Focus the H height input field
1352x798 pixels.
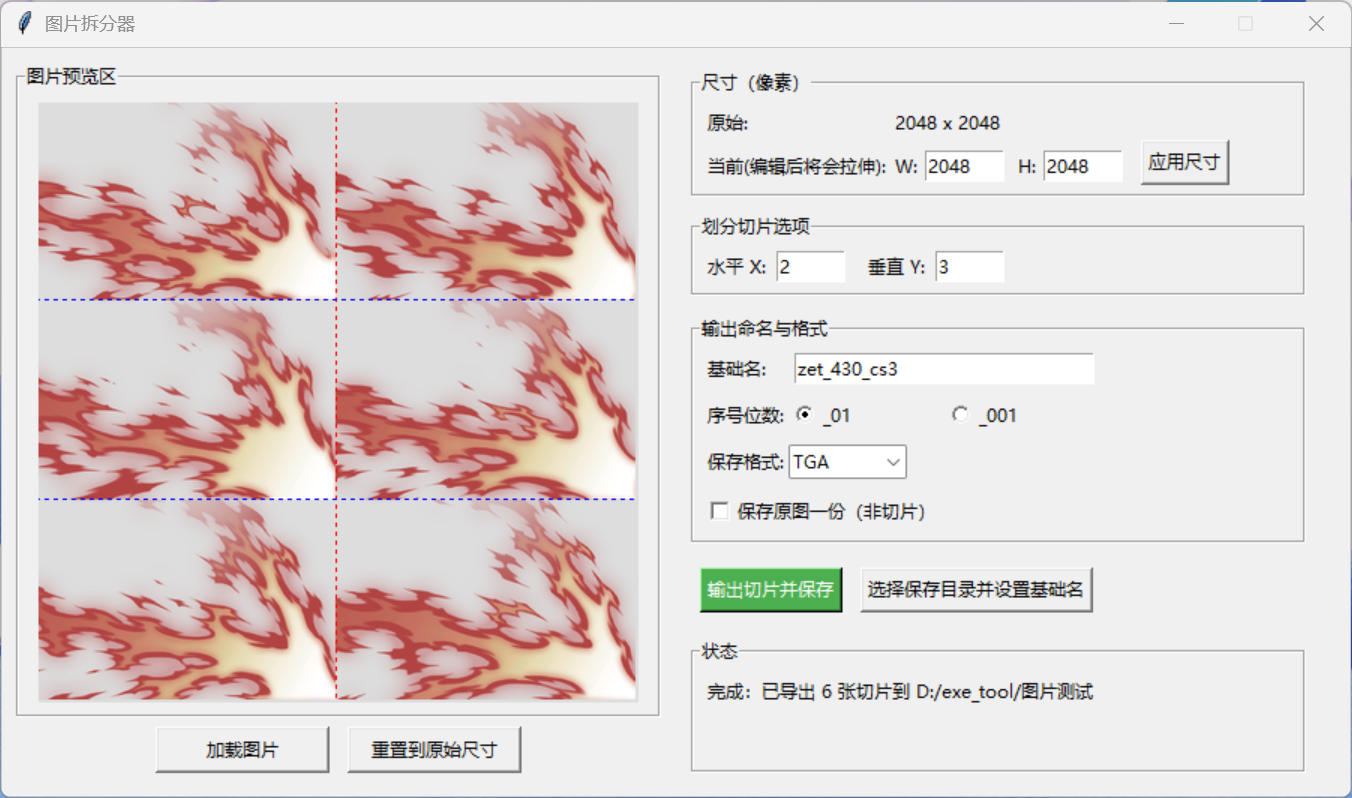[1083, 167]
